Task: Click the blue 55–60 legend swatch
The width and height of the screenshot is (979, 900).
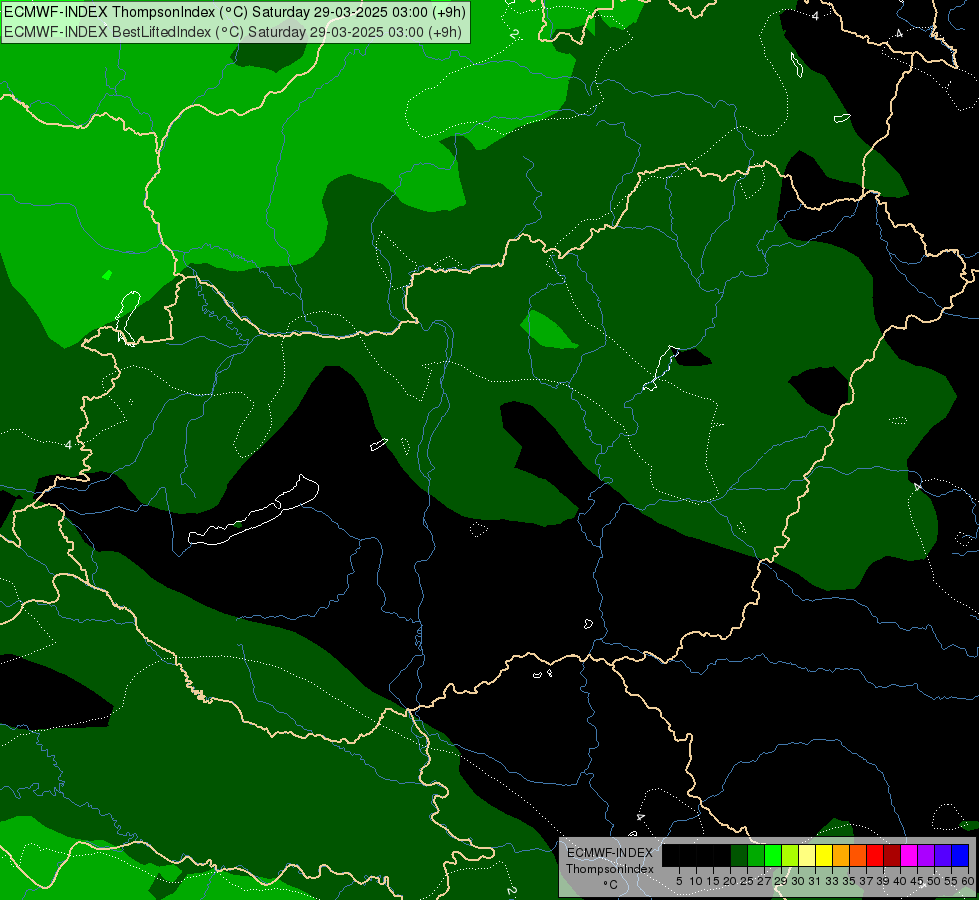Action: [960, 855]
